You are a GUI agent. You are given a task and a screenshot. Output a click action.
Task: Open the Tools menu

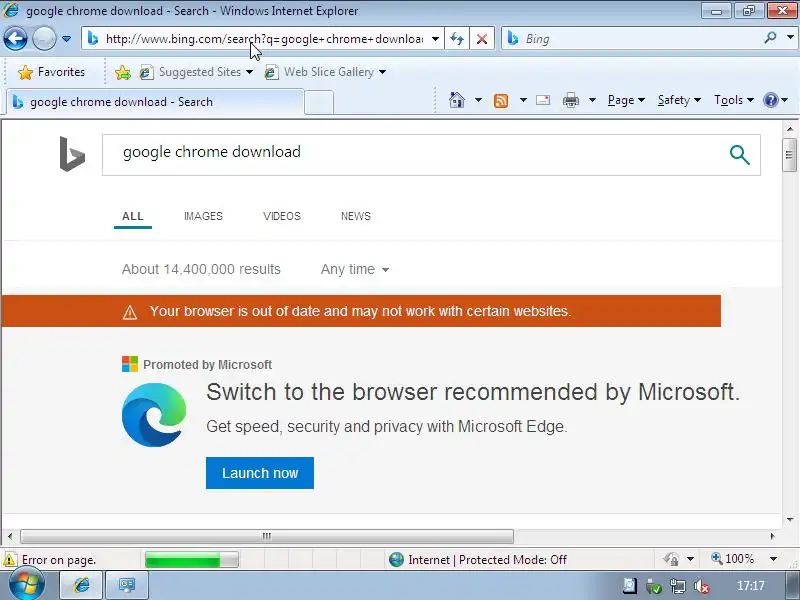tap(734, 100)
